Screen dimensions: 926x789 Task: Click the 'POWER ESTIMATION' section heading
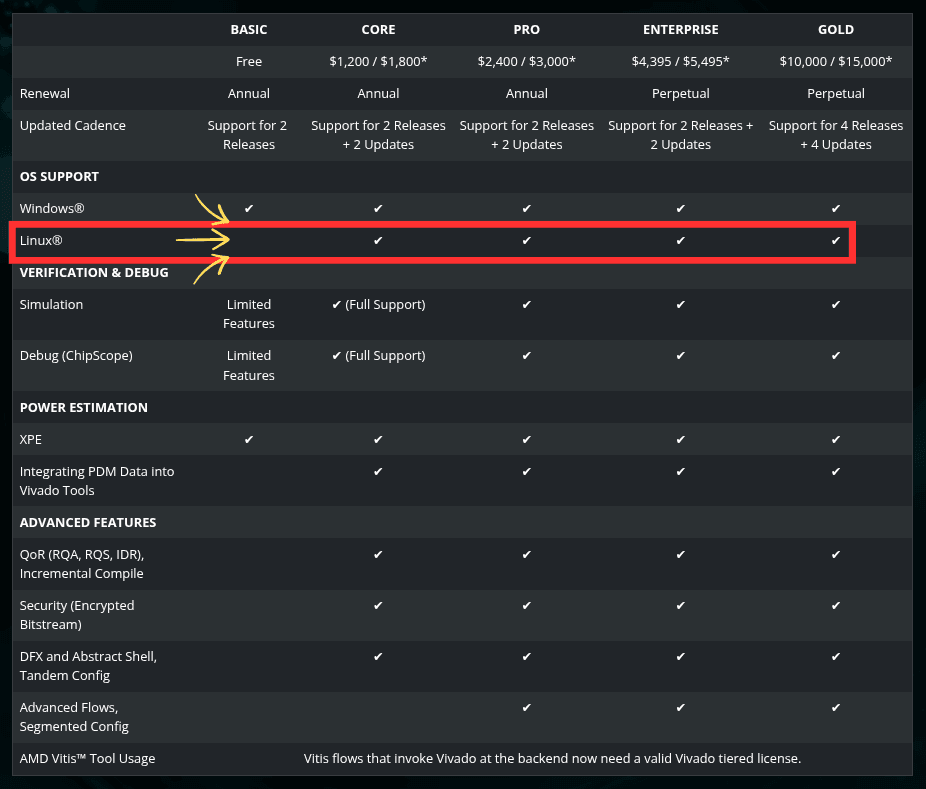point(84,407)
